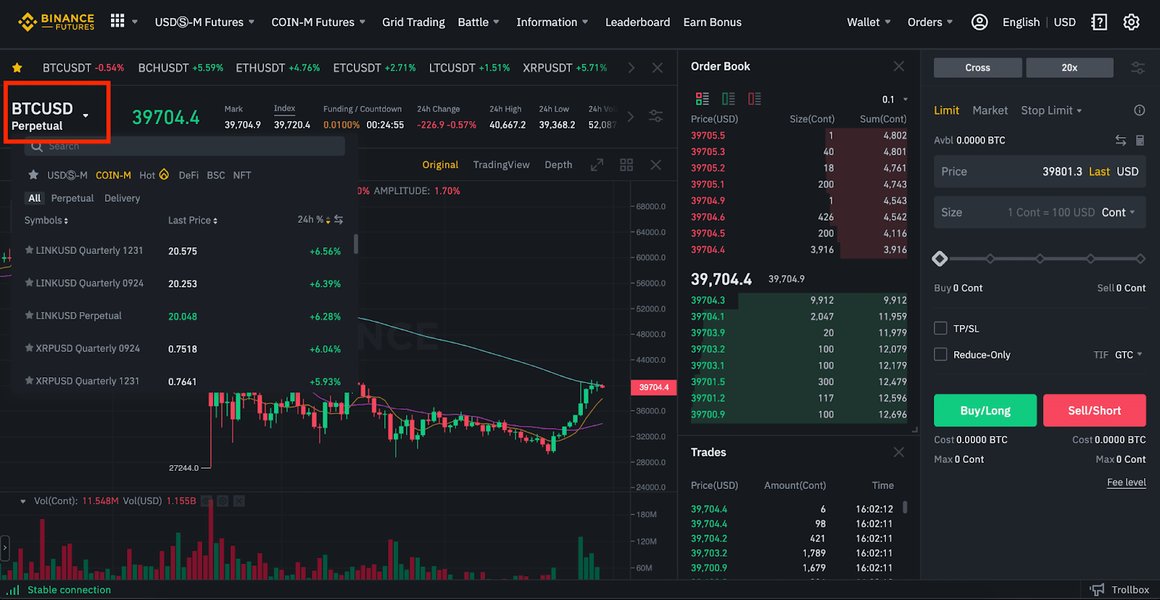Open the user account profile icon
Image resolution: width=1160 pixels, height=600 pixels.
tap(979, 22)
